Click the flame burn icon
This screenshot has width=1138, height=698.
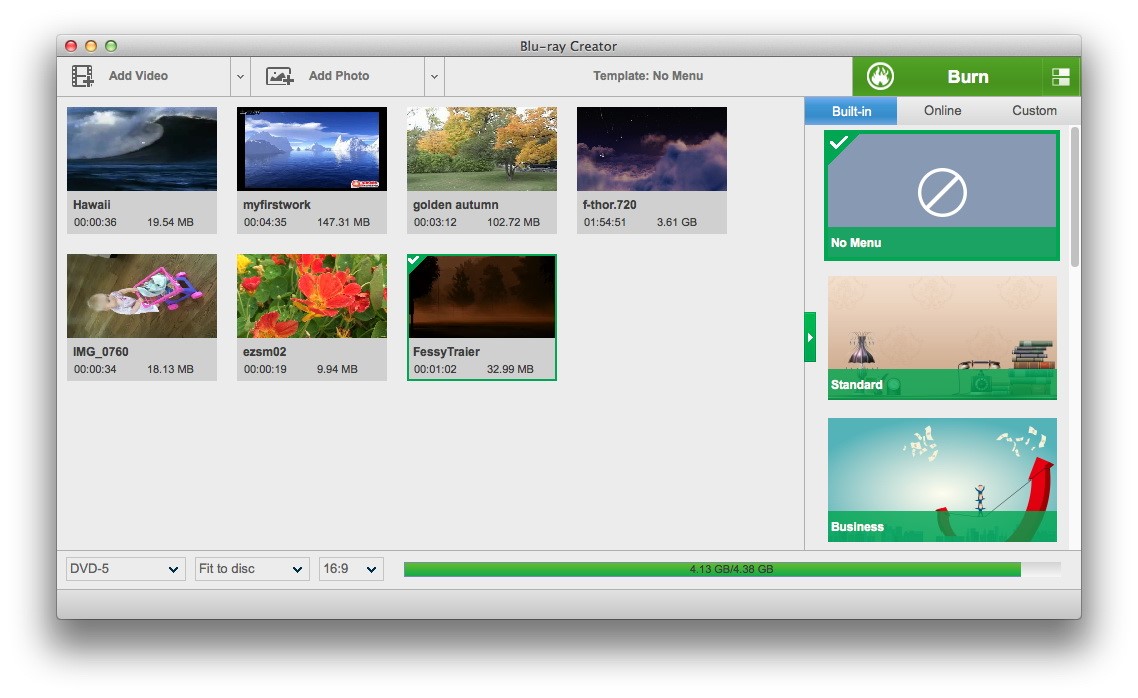(x=880, y=76)
